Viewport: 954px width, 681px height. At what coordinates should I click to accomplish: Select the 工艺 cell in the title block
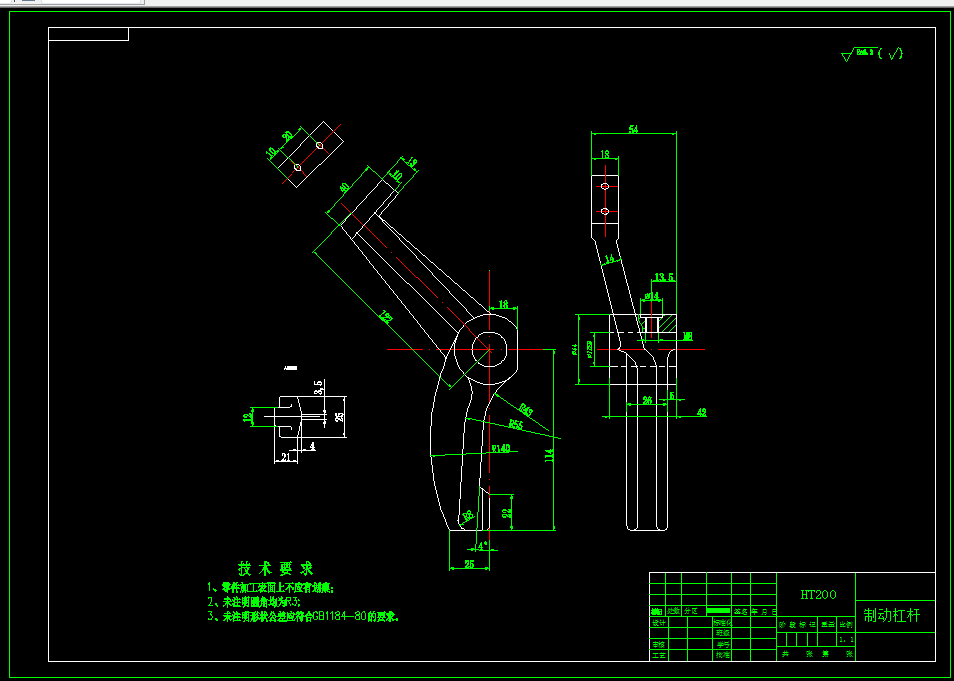point(659,655)
